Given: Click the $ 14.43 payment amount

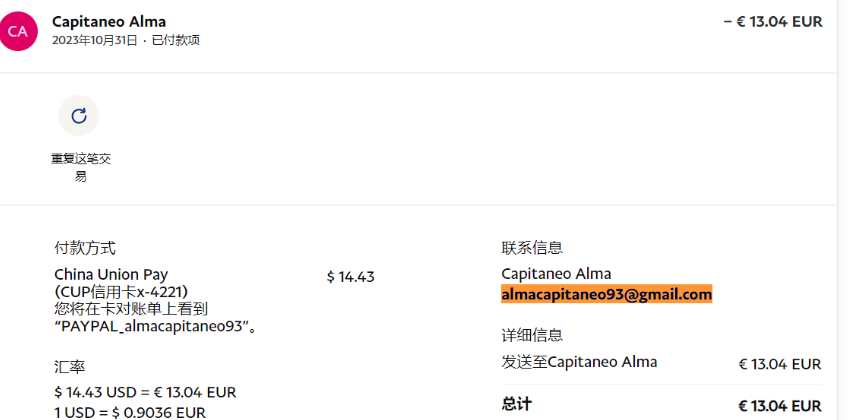Looking at the screenshot, I should pos(350,276).
